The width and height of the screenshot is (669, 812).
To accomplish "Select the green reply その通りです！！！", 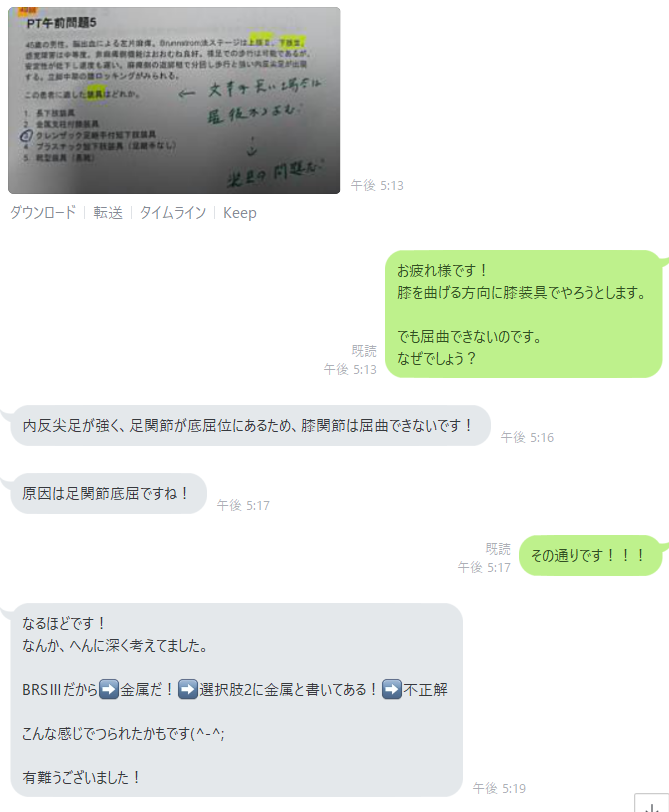I will 590,556.
